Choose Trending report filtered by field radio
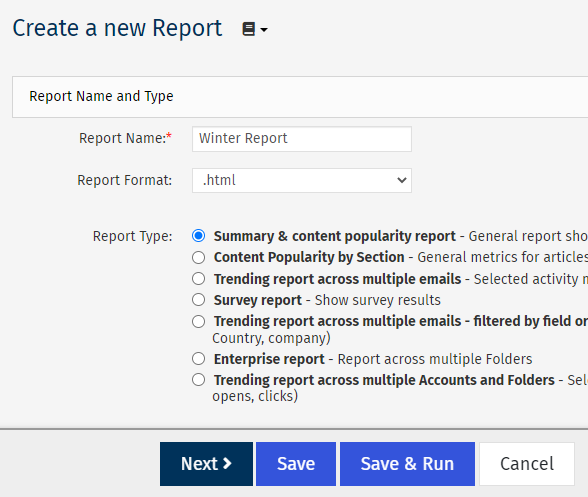Image resolution: width=588 pixels, height=497 pixels. point(198,321)
